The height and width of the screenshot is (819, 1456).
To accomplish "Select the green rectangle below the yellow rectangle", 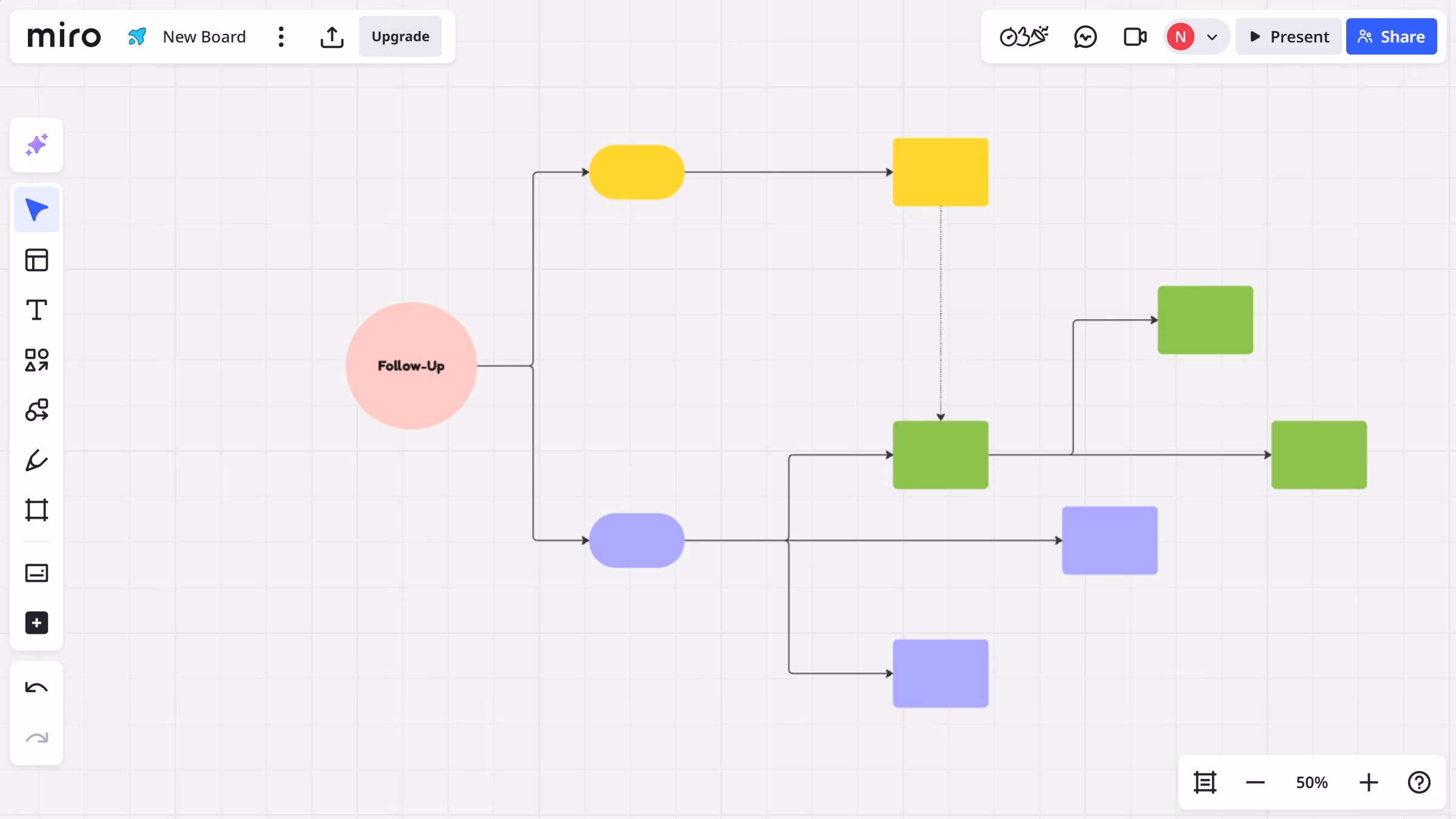I will [x=940, y=455].
